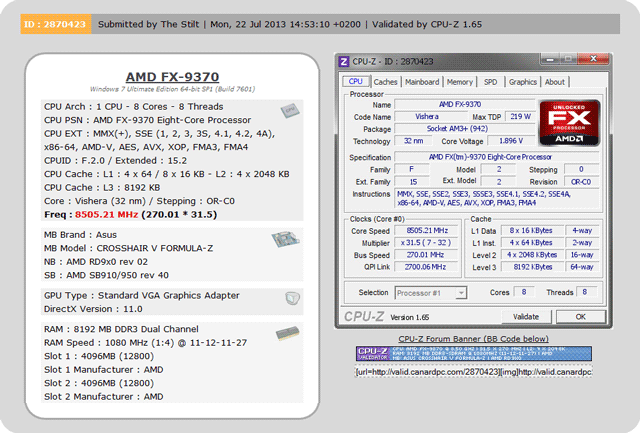Click the Submitted by The Stilt header text

click(149, 24)
